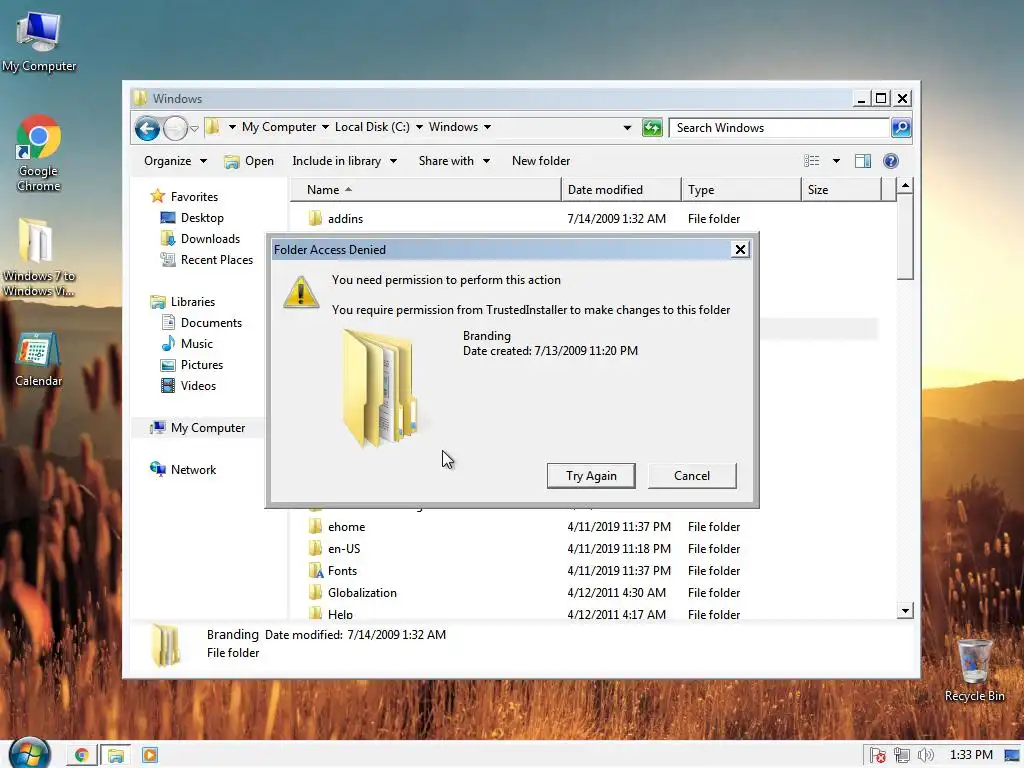Expand the Windows breadcrumb arrow

point(487,127)
